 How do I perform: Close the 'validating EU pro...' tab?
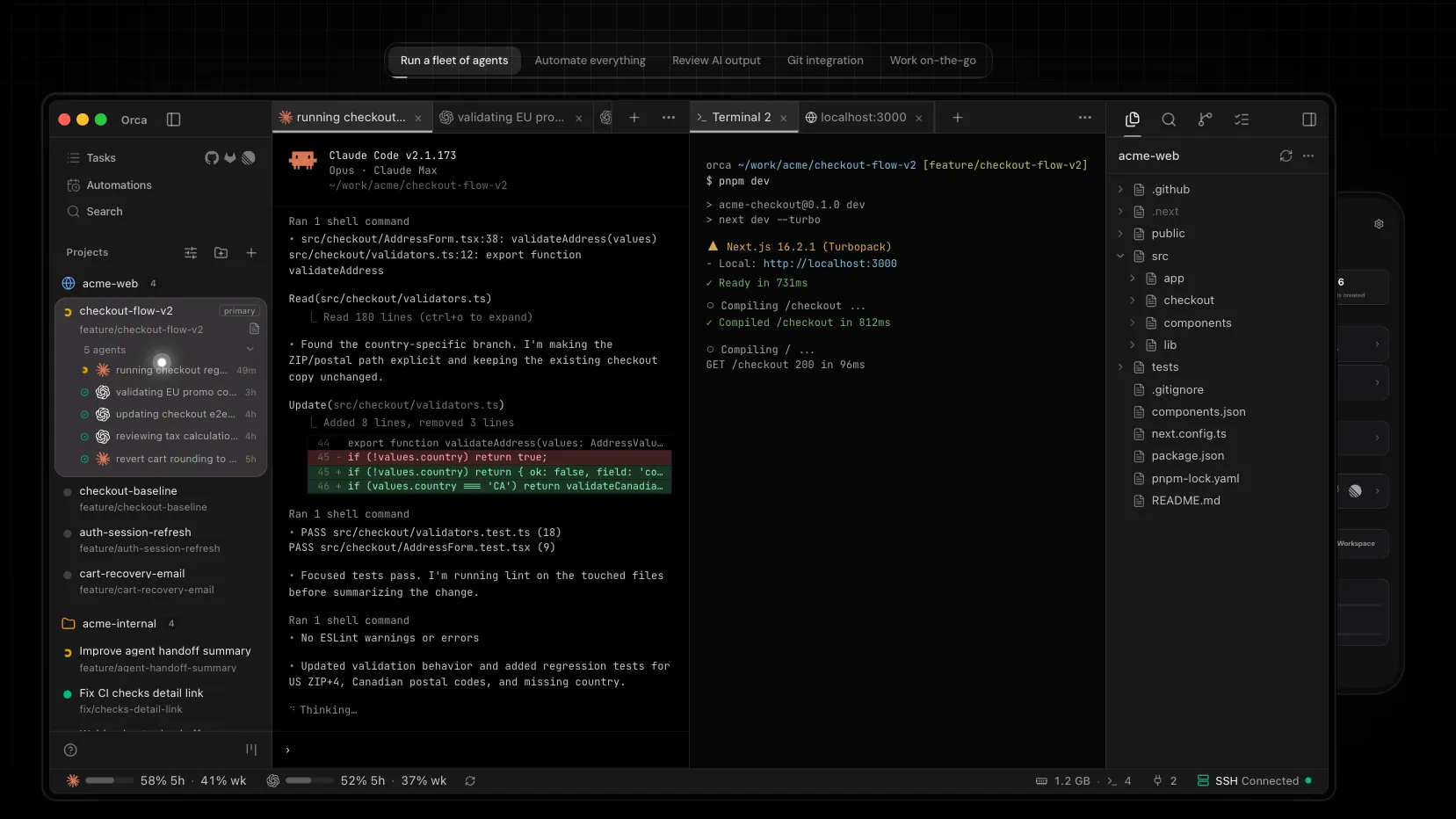[579, 119]
